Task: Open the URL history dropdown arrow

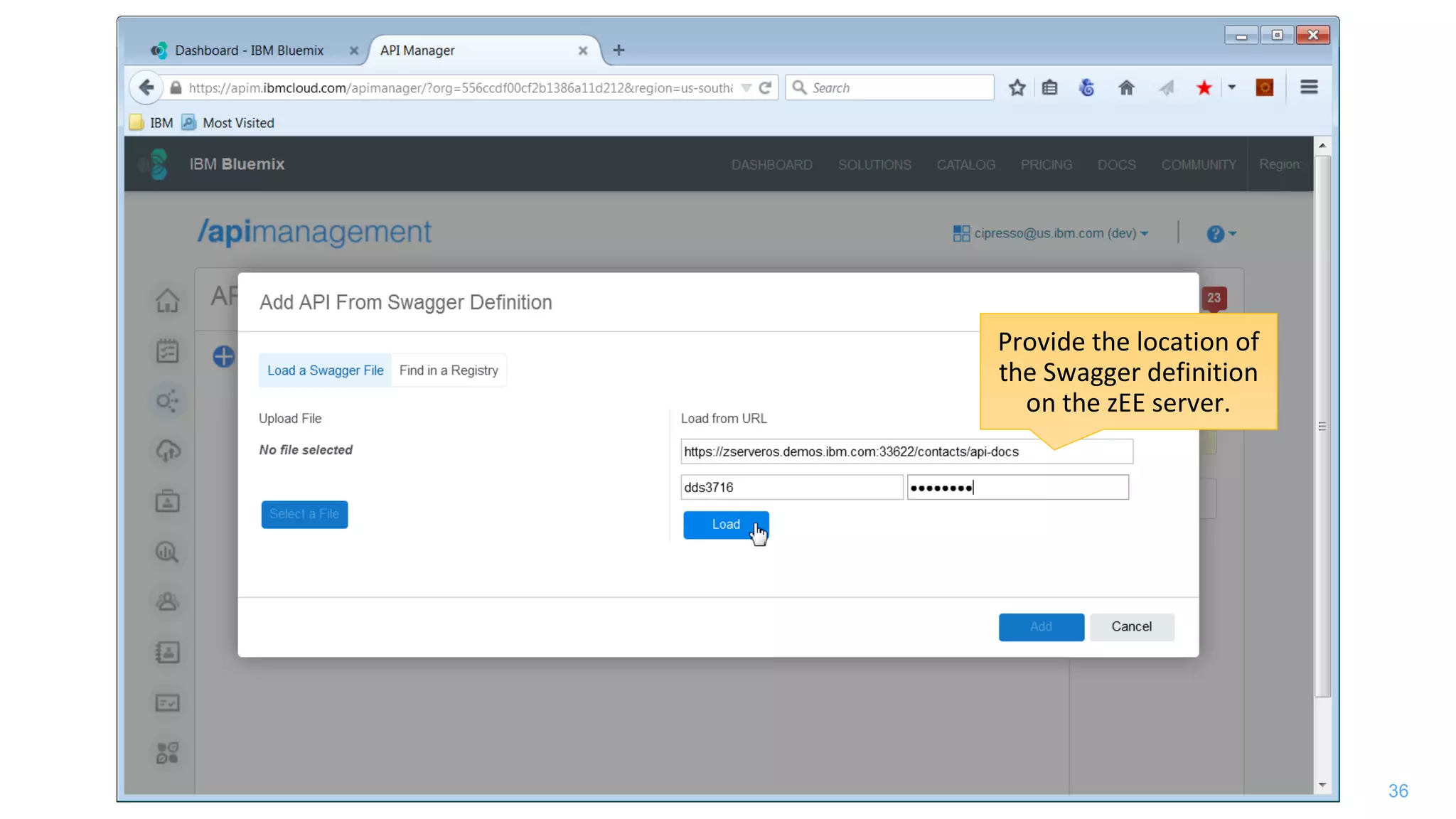Action: pyautogui.click(x=746, y=87)
